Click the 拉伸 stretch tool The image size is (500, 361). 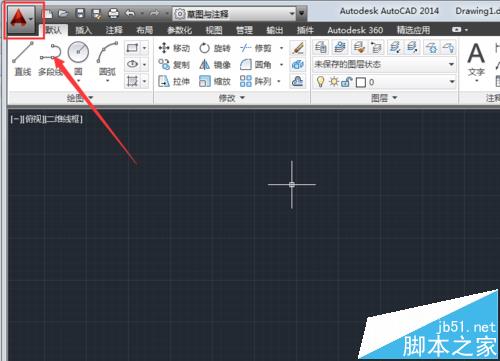pos(174,81)
